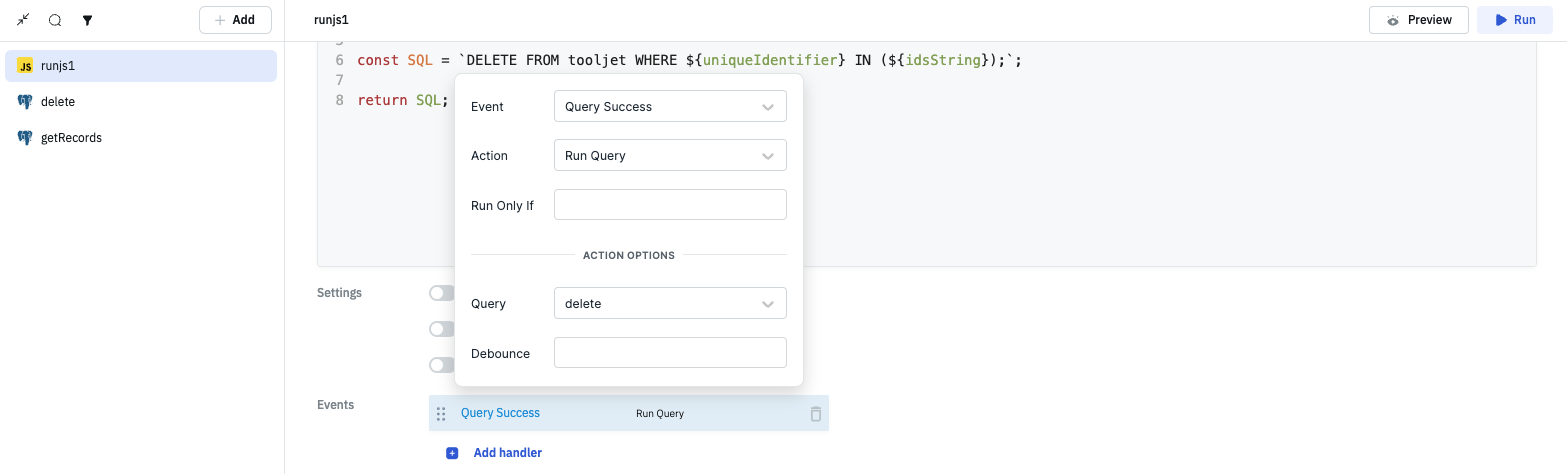Click the Add handler link
This screenshot has width=1567, height=474.
click(x=507, y=453)
